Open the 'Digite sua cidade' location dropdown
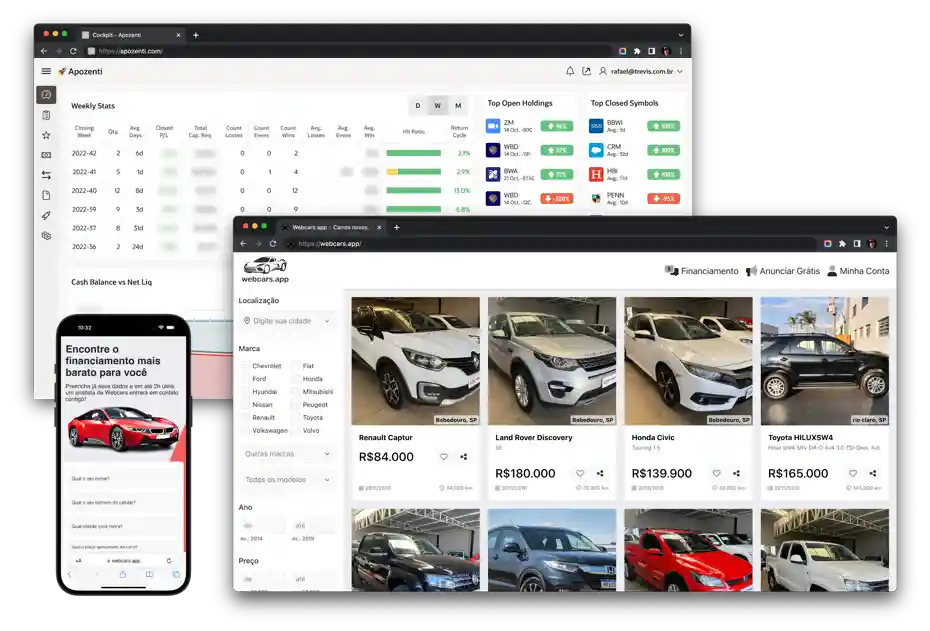This screenshot has width=930, height=631. (x=287, y=321)
